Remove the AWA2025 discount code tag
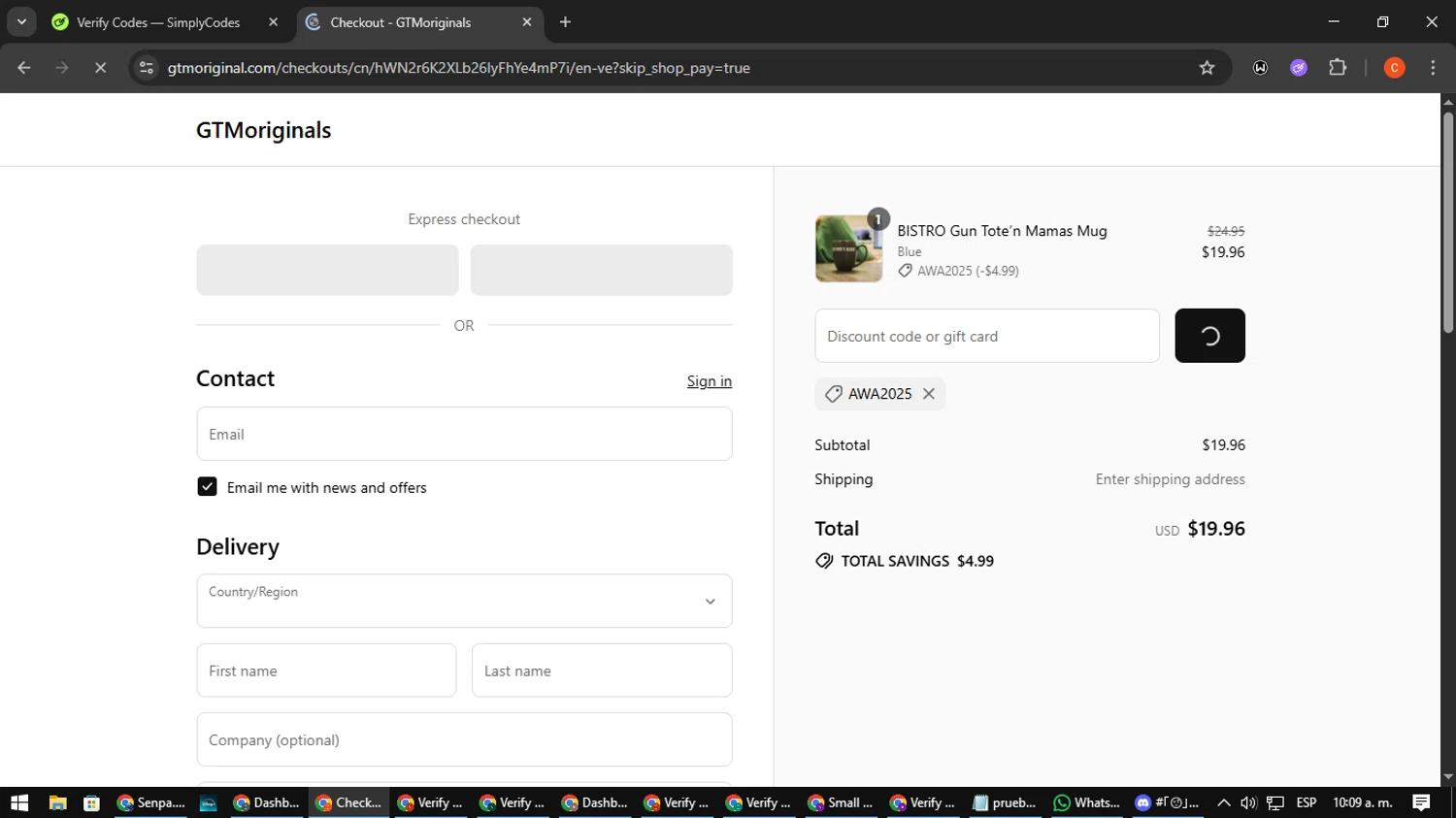The height and width of the screenshot is (818, 1456). point(929,394)
